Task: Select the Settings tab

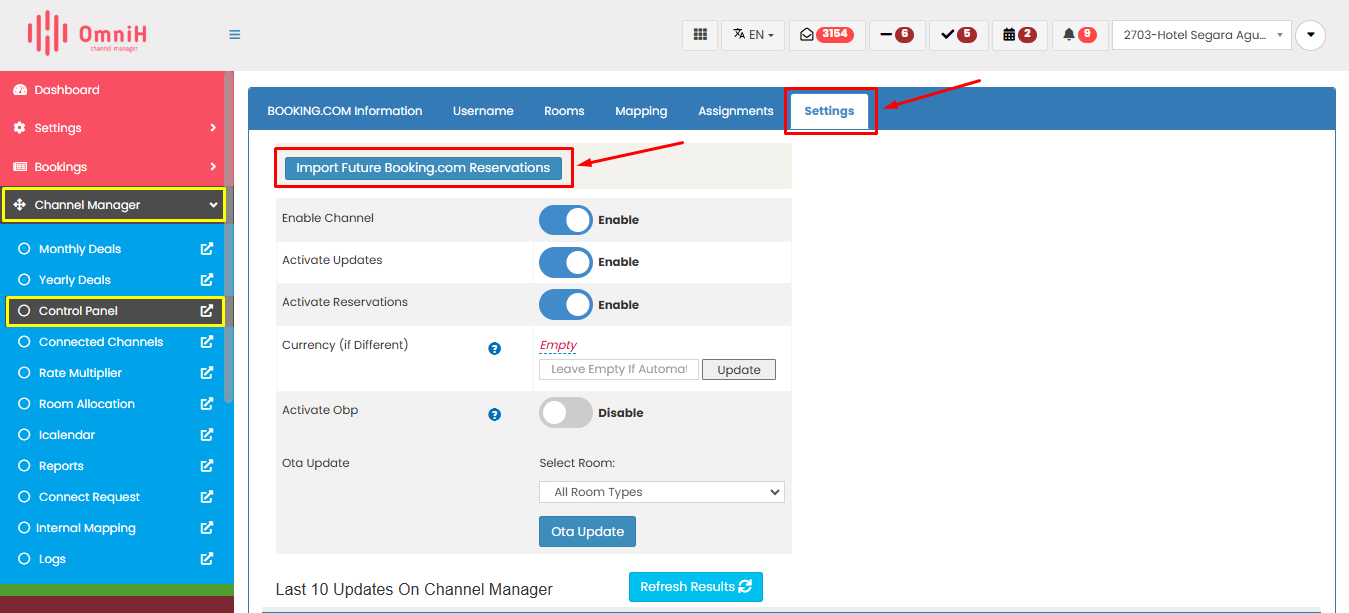Action: tap(830, 111)
